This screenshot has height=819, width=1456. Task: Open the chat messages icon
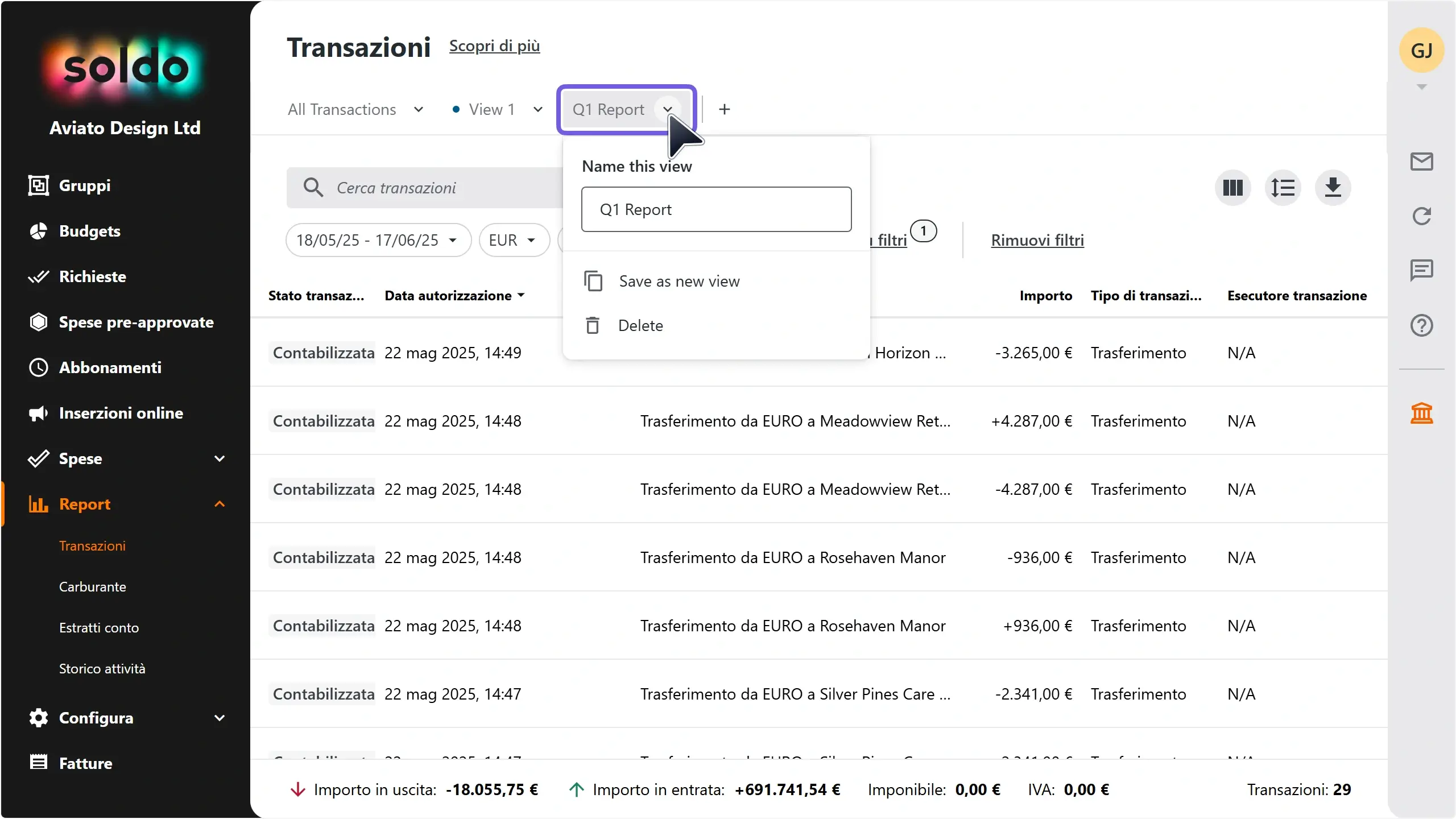coord(1421,270)
